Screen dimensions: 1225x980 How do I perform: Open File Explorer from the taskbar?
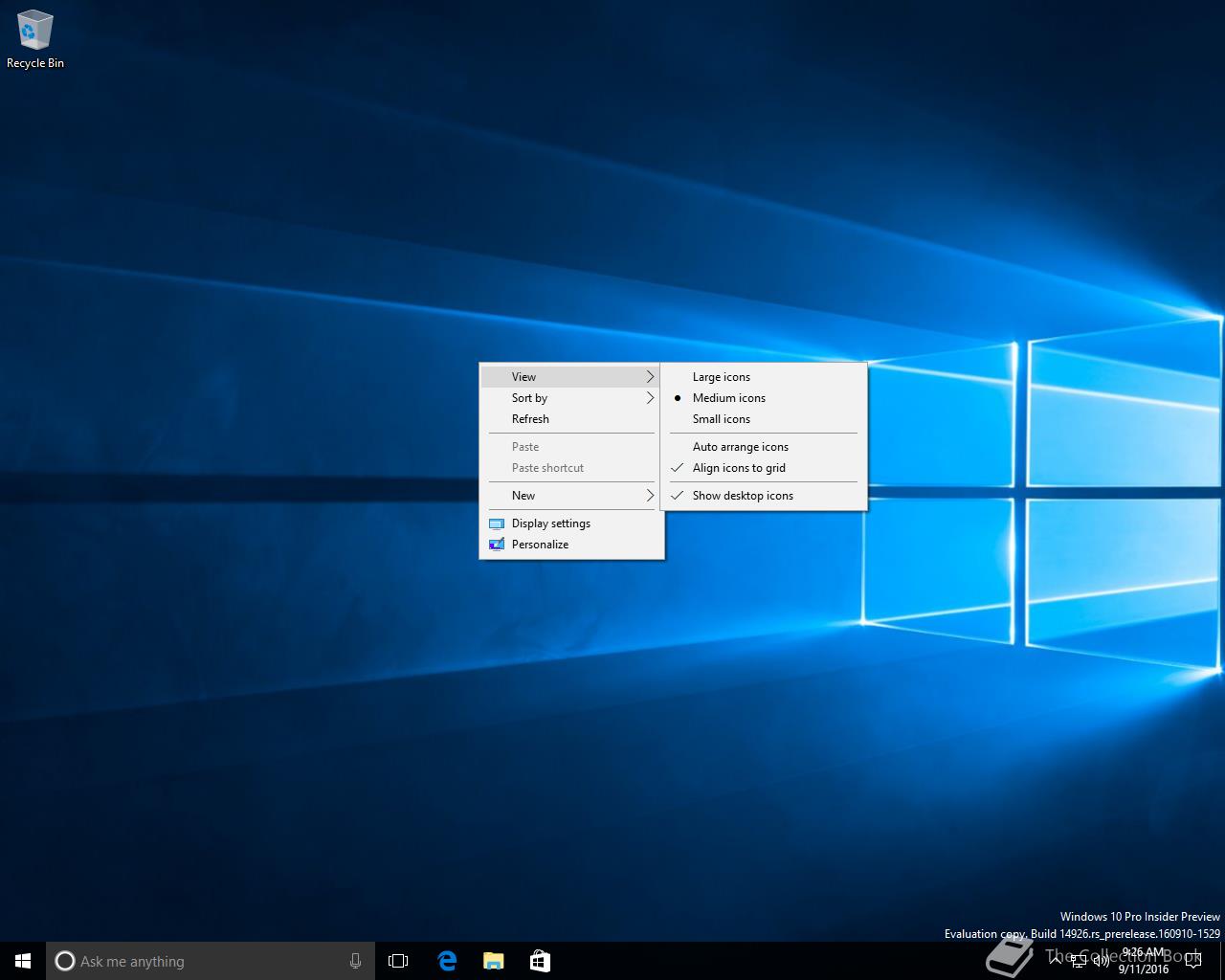tap(493, 961)
